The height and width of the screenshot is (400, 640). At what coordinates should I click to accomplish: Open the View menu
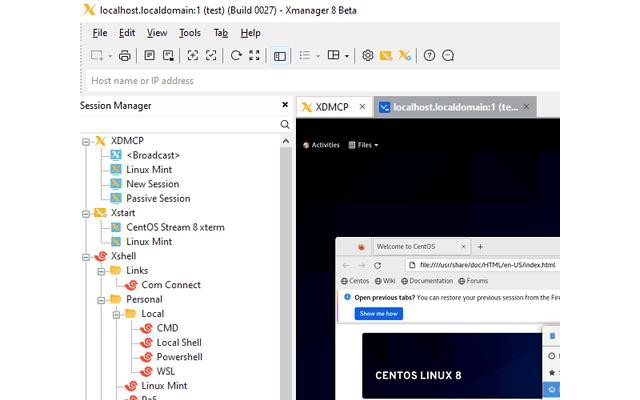pyautogui.click(x=157, y=33)
